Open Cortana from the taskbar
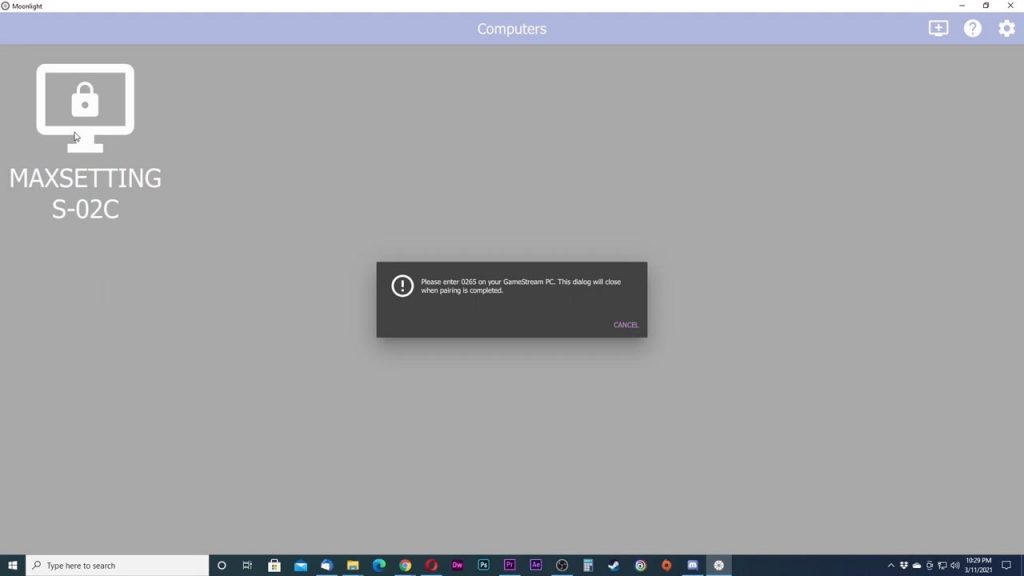The height and width of the screenshot is (576, 1024). (221, 565)
